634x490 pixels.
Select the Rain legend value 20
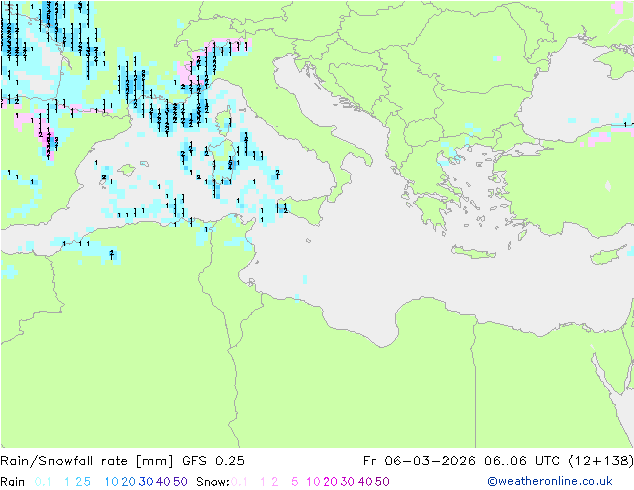[x=129, y=482]
